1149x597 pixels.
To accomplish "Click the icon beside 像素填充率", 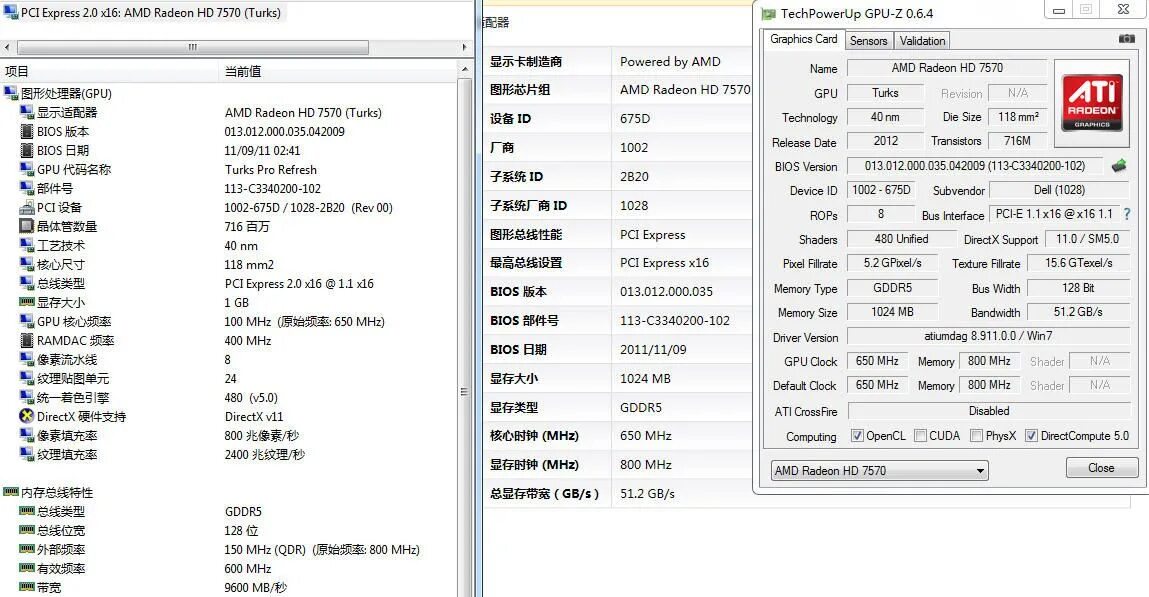I will tap(26, 435).
